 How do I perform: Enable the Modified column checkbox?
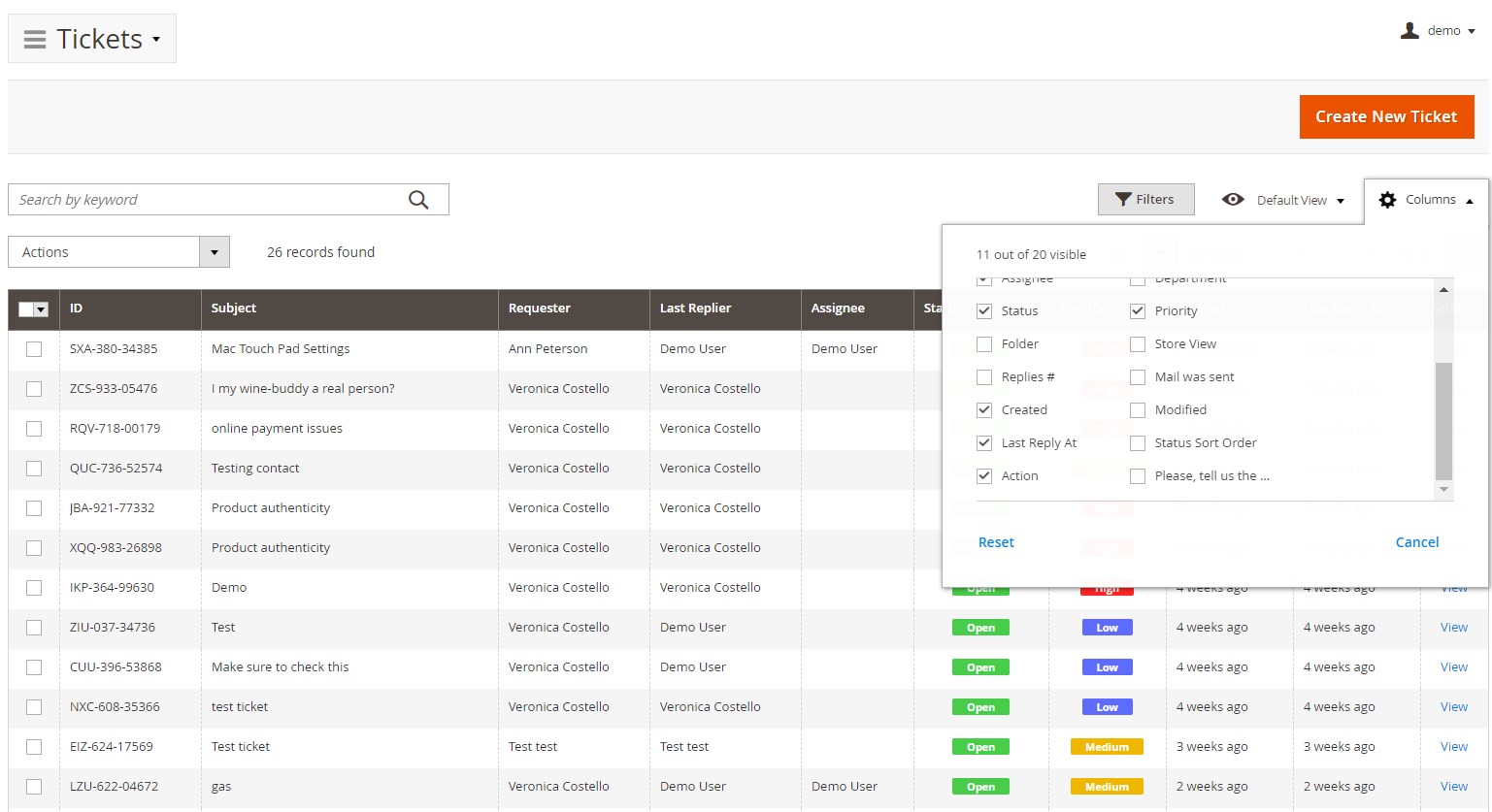click(1138, 410)
